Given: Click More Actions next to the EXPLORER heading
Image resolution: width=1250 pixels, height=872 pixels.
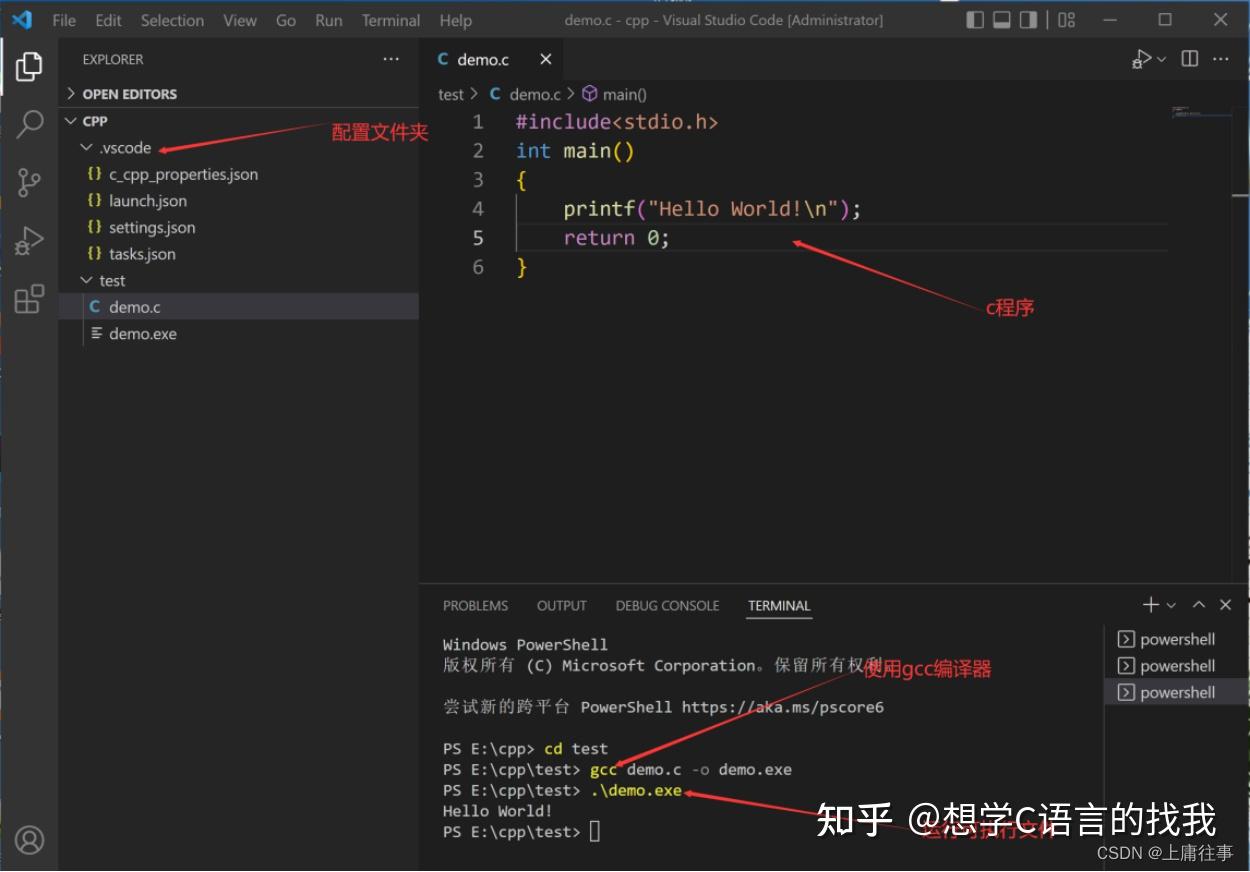Looking at the screenshot, I should (391, 59).
